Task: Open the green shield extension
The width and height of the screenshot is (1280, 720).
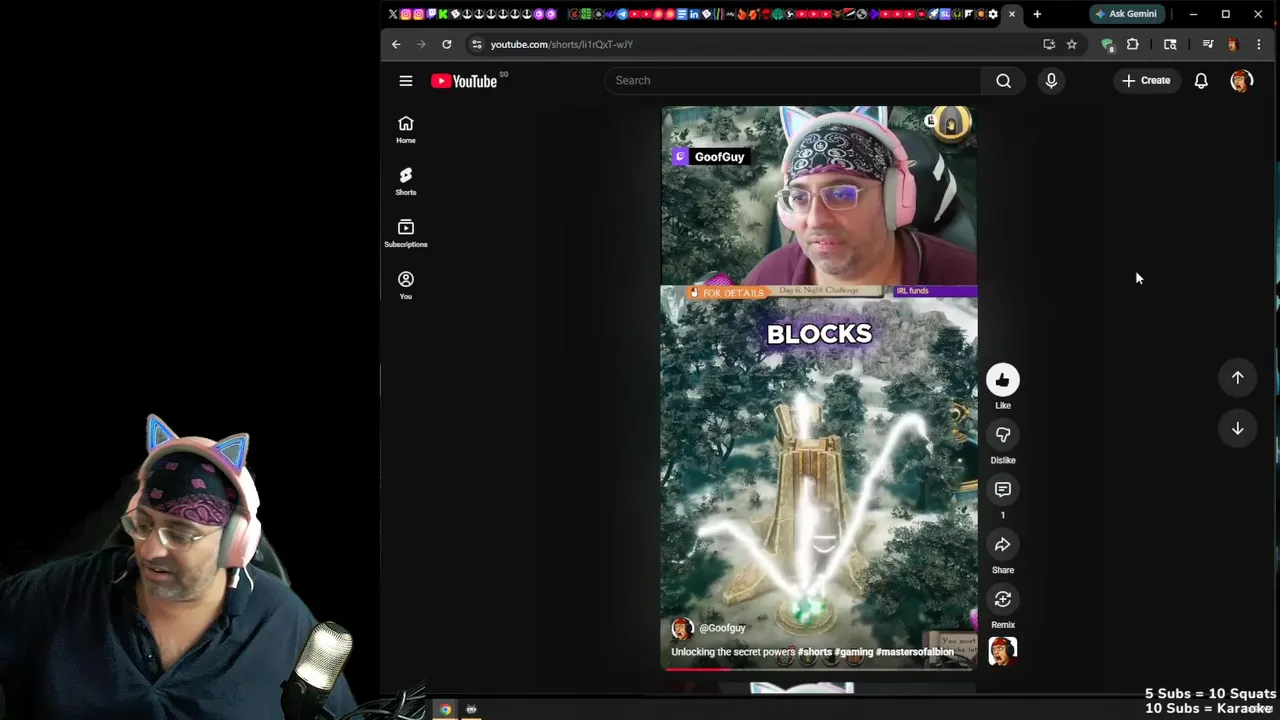Action: [1107, 44]
